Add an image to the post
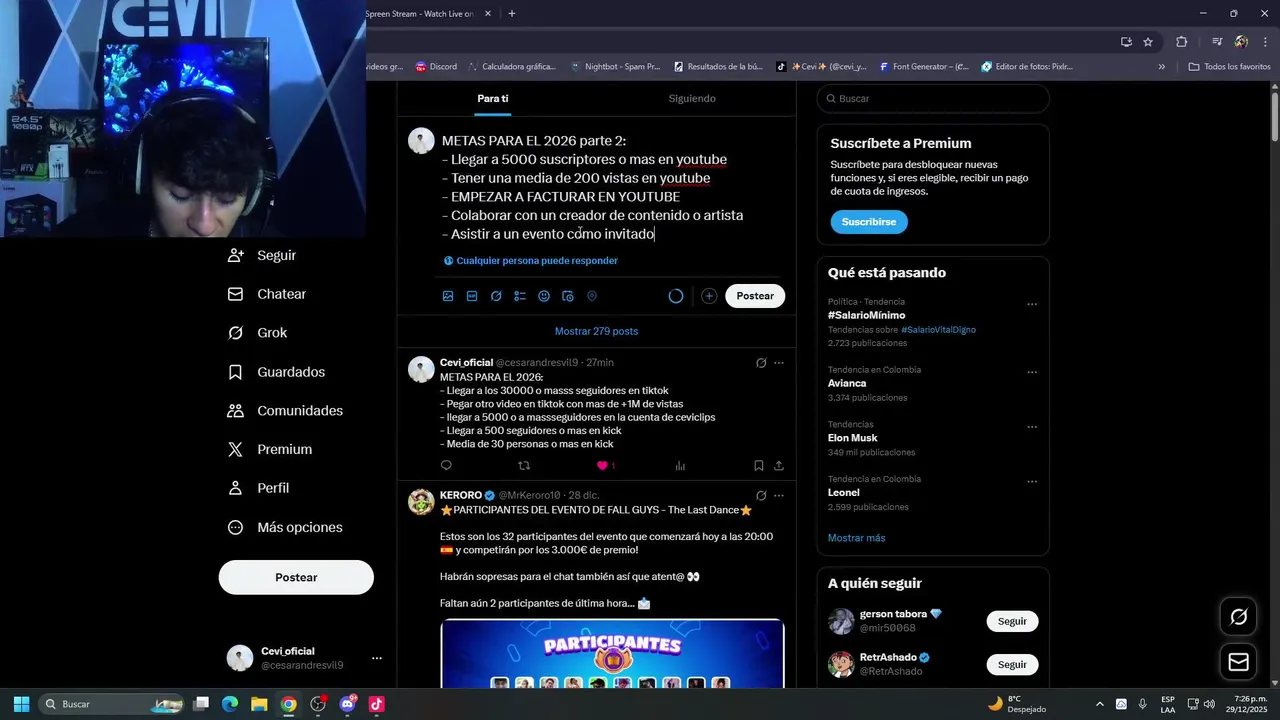This screenshot has width=1280, height=720. [x=448, y=296]
